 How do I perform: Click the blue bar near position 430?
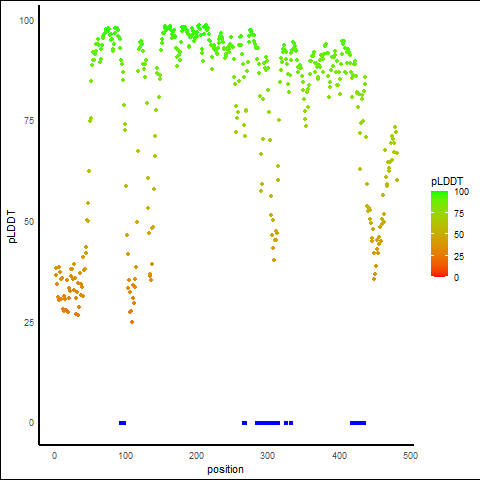[358, 423]
